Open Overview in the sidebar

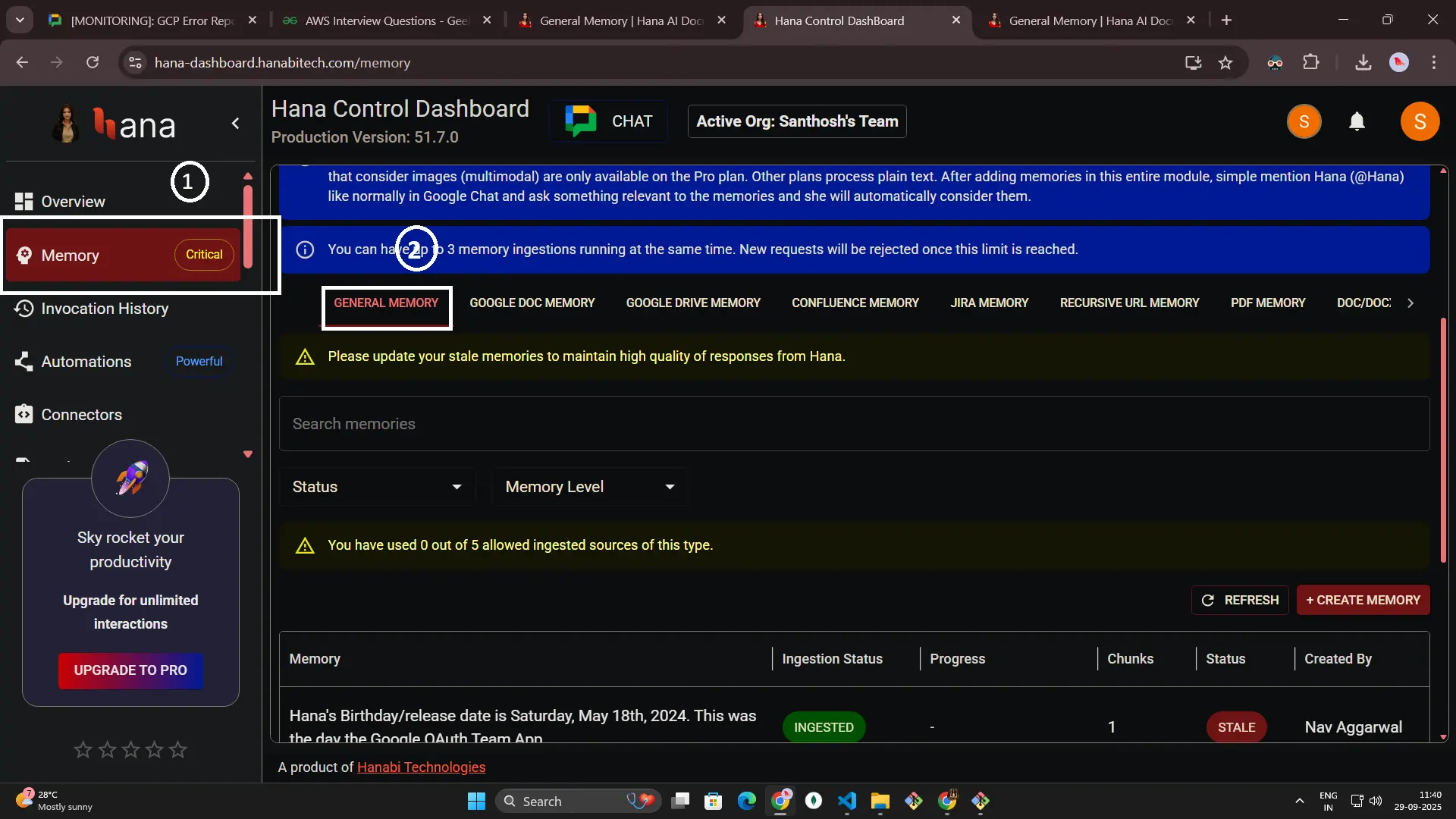pyautogui.click(x=73, y=202)
